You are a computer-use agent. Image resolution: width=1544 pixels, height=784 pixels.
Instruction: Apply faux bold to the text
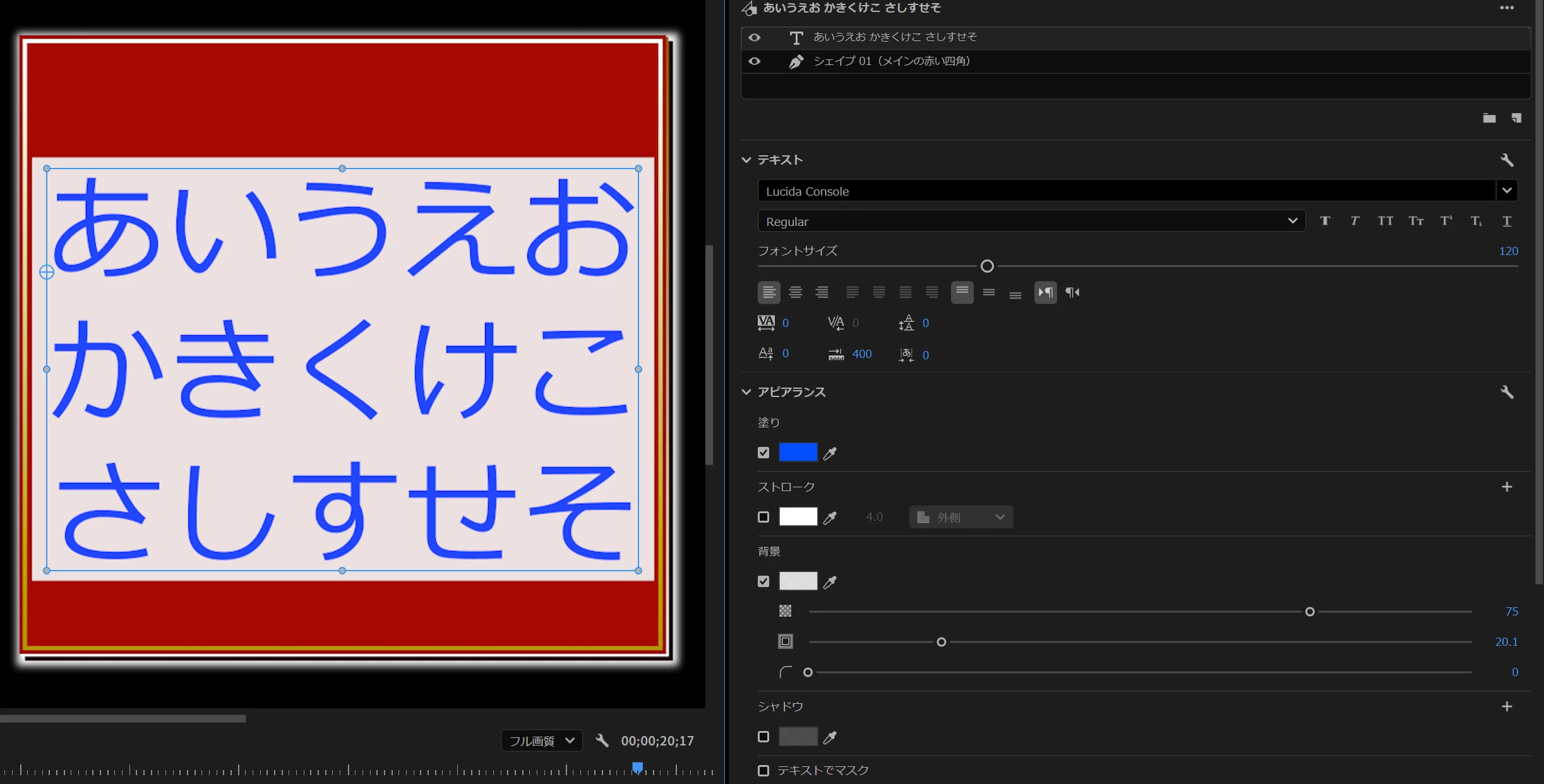click(x=1325, y=221)
